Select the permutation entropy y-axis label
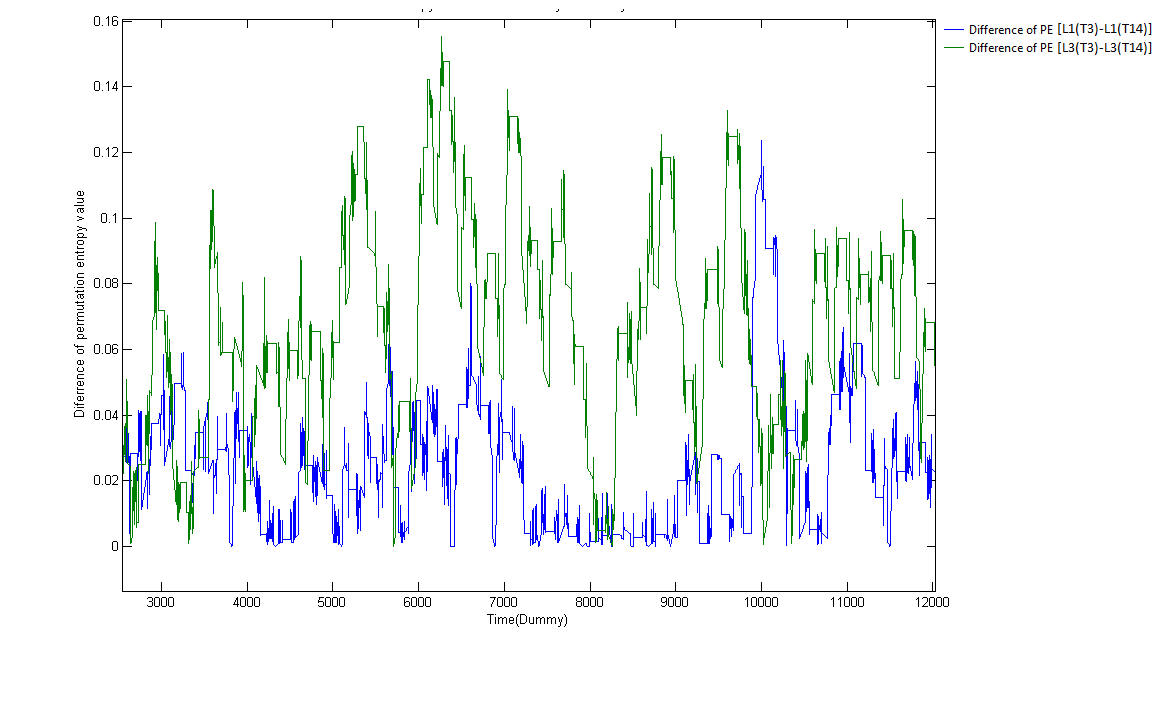The height and width of the screenshot is (702, 1169). [x=80, y=303]
